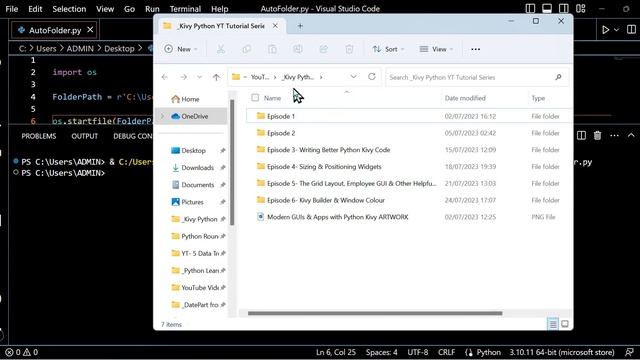
Task: Click the Share icon in Explorer toolbar
Action: pyautogui.click(x=324, y=49)
